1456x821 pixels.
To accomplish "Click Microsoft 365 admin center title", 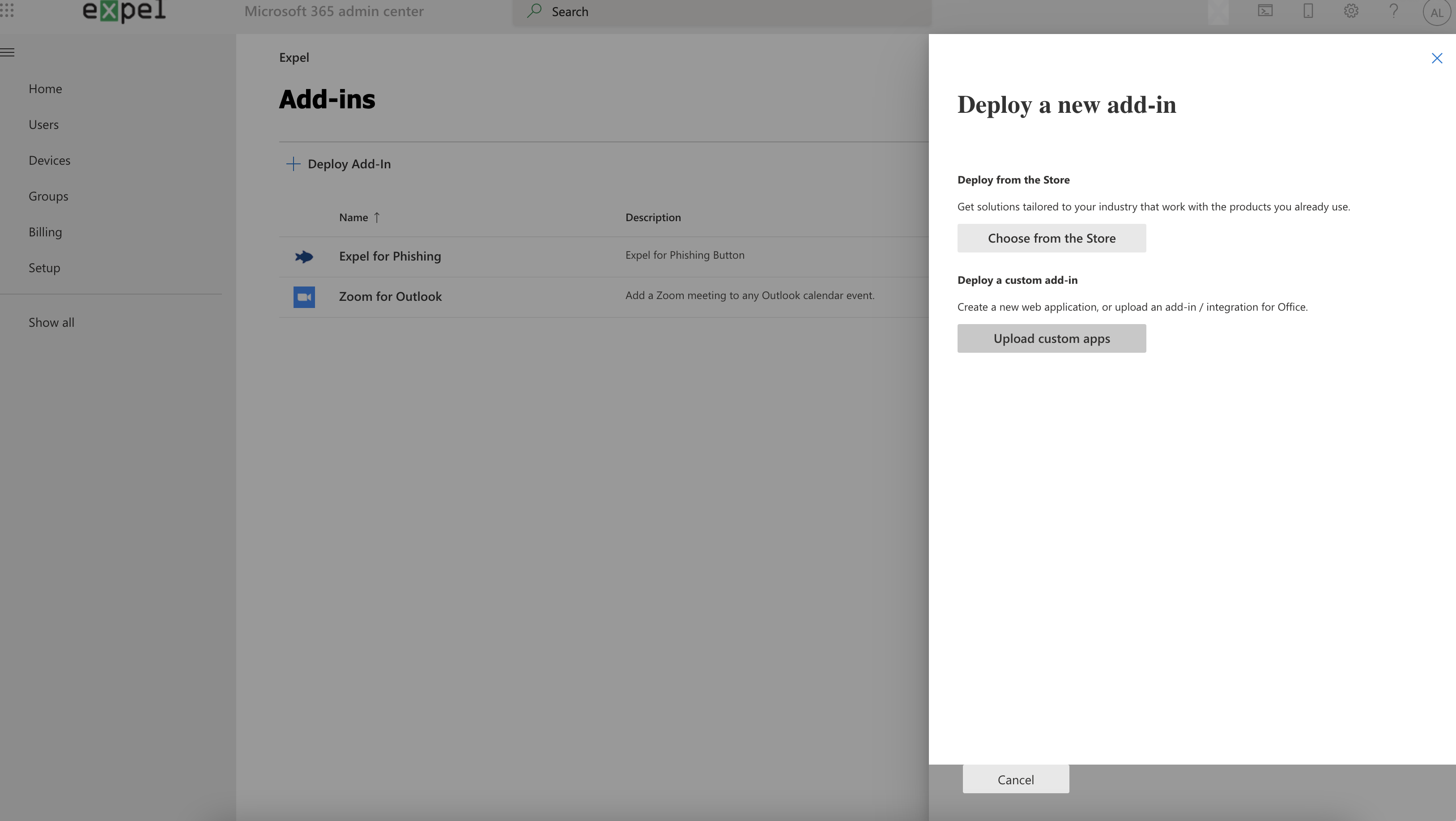I will (x=333, y=11).
